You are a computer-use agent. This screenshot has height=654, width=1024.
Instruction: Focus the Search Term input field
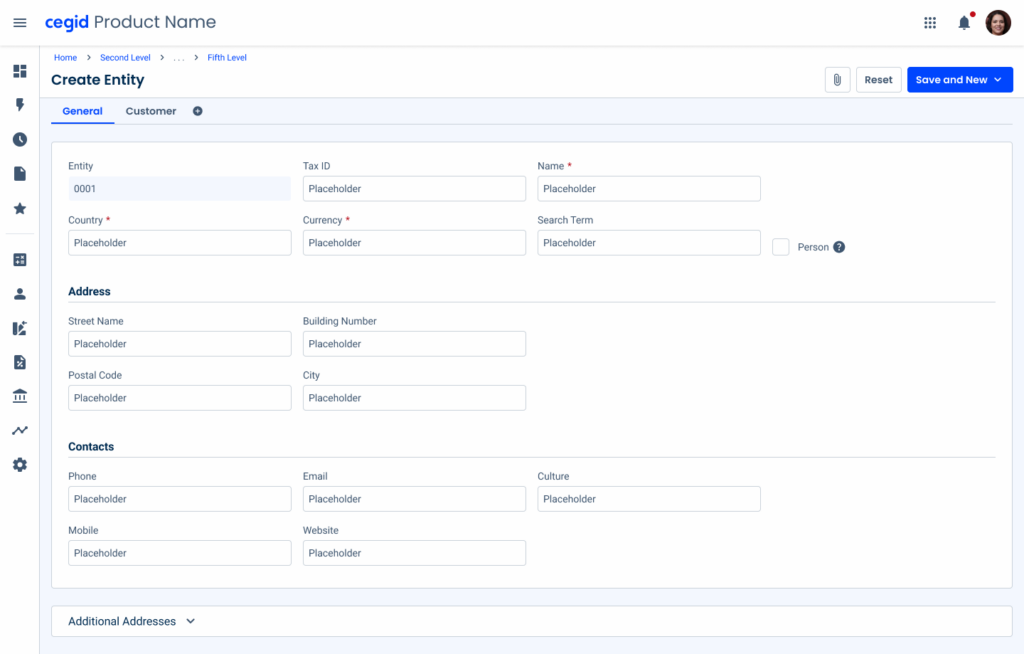click(648, 243)
